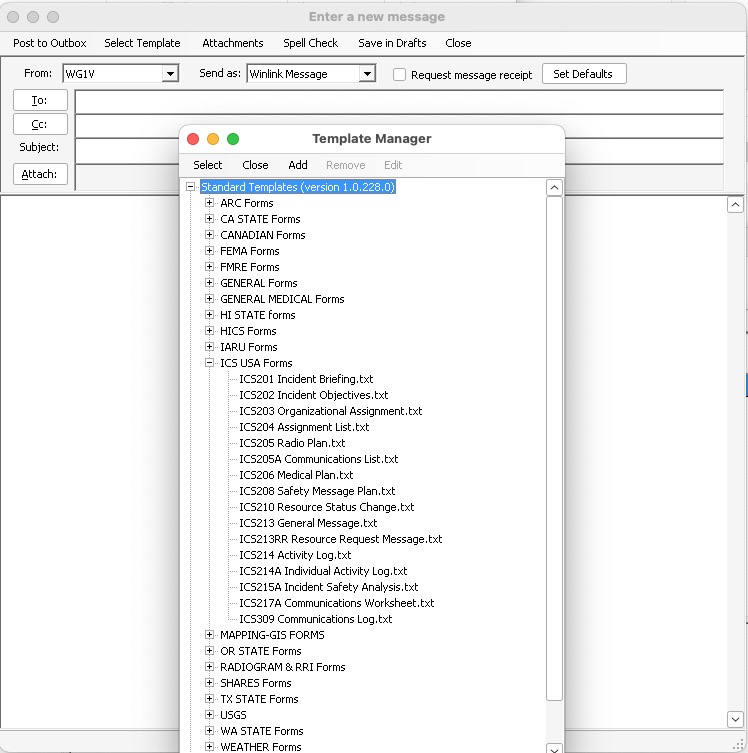The height and width of the screenshot is (753, 748).
Task: Expand the WEATHER Forms node
Action: coord(210,747)
